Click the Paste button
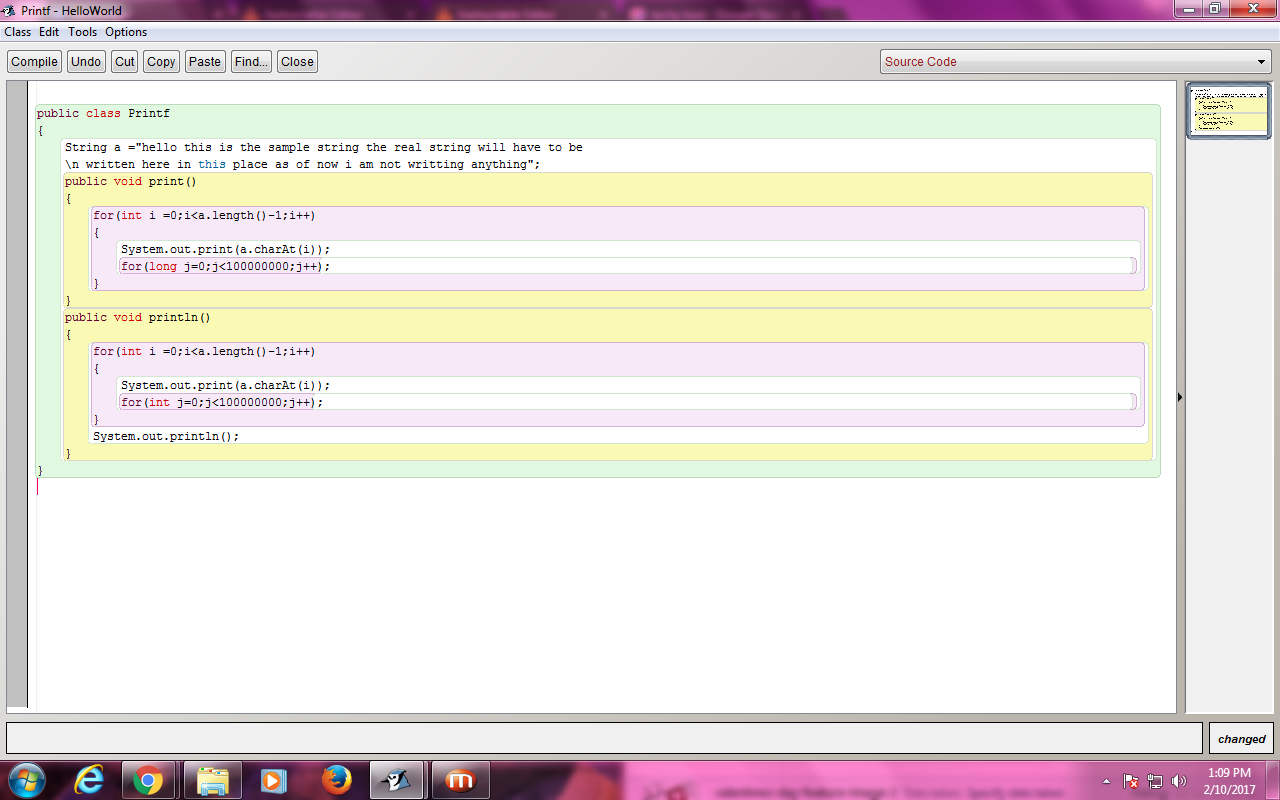The width and height of the screenshot is (1280, 800). pos(205,61)
